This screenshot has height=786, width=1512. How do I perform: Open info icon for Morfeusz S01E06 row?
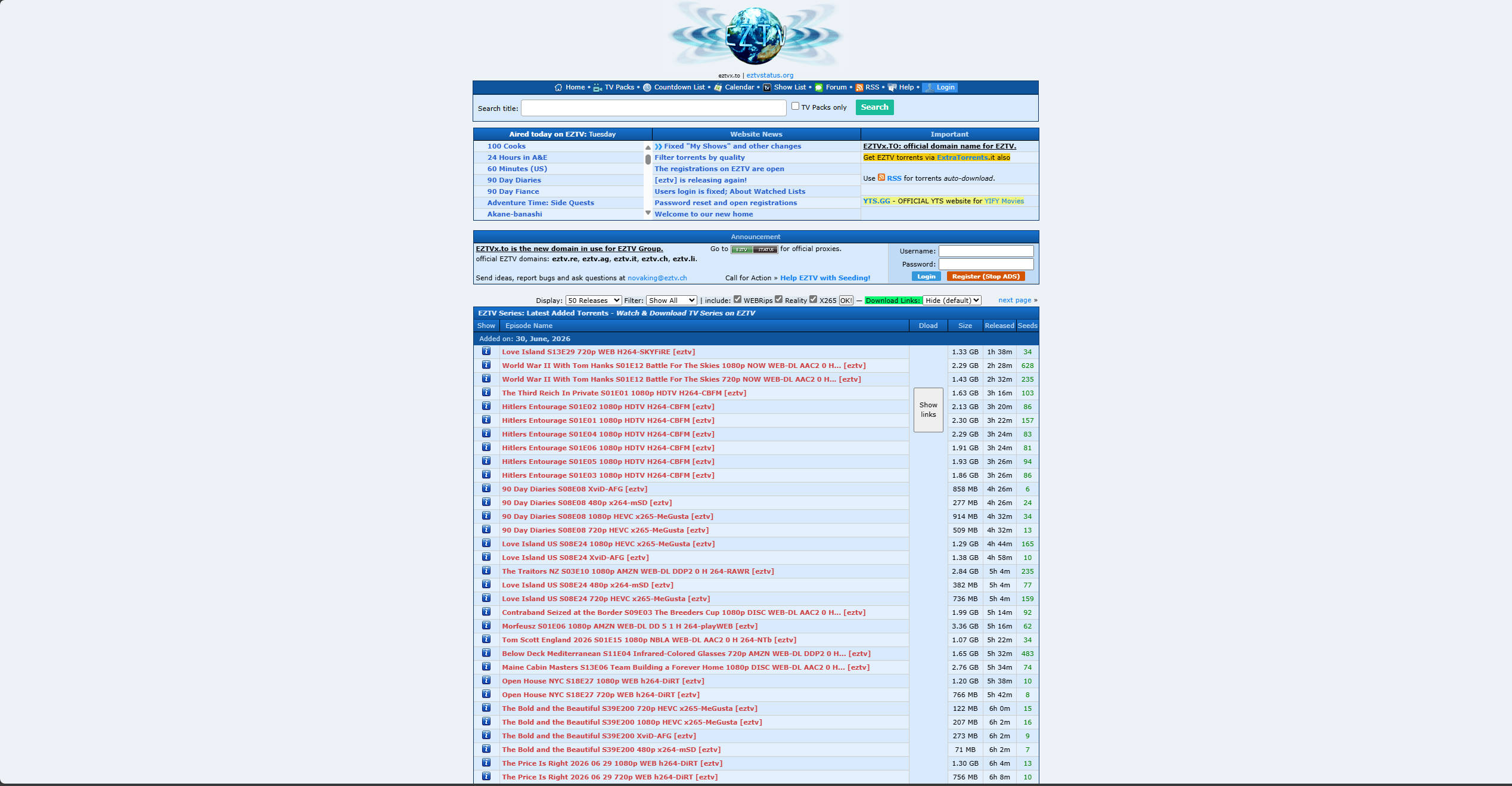pos(486,626)
